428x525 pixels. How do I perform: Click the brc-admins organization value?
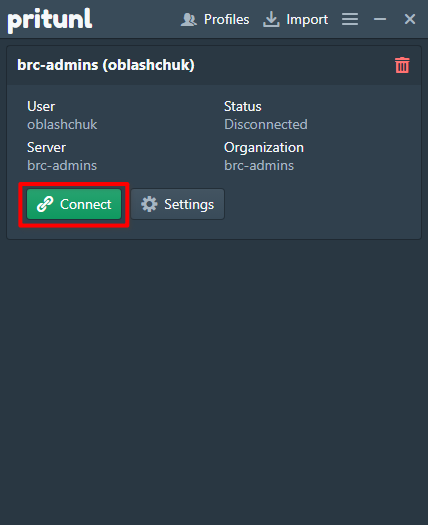coord(259,165)
